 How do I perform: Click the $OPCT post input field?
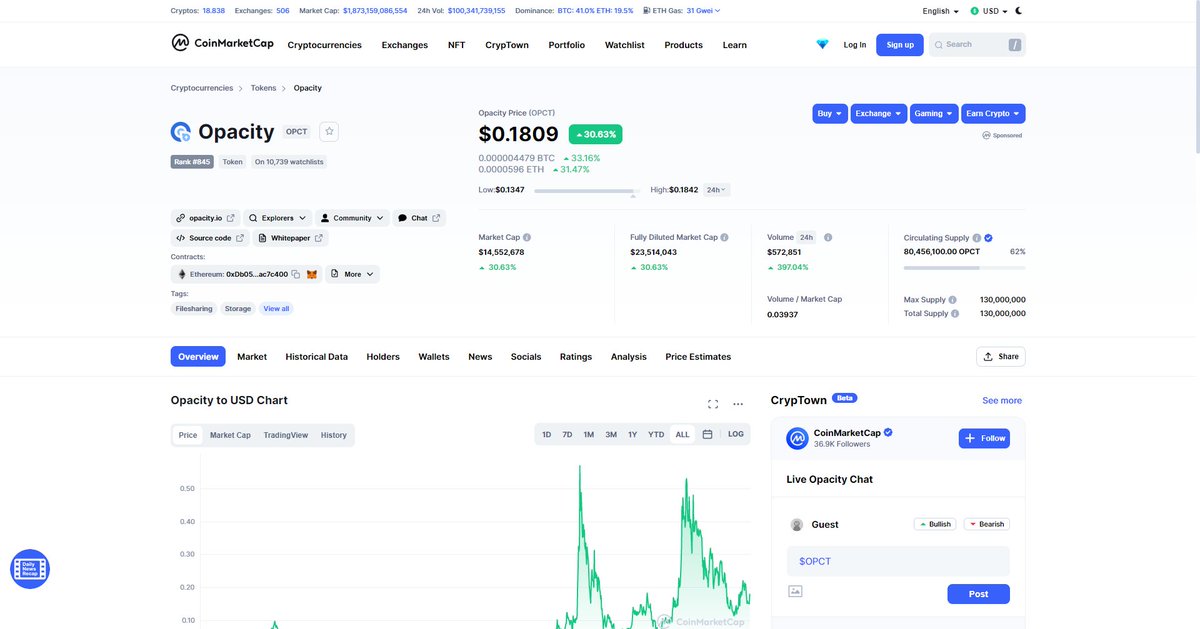(x=898, y=561)
